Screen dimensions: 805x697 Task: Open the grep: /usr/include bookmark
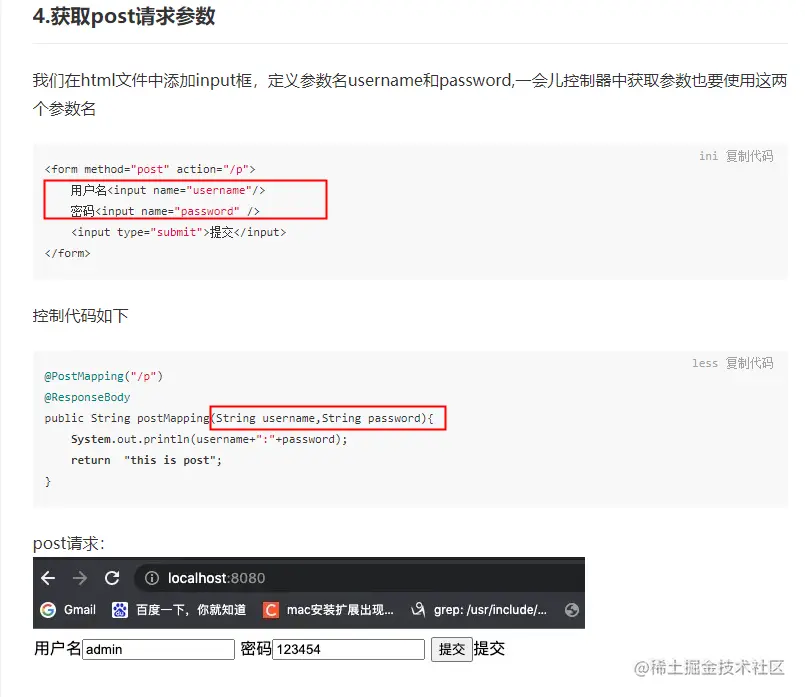(x=490, y=610)
